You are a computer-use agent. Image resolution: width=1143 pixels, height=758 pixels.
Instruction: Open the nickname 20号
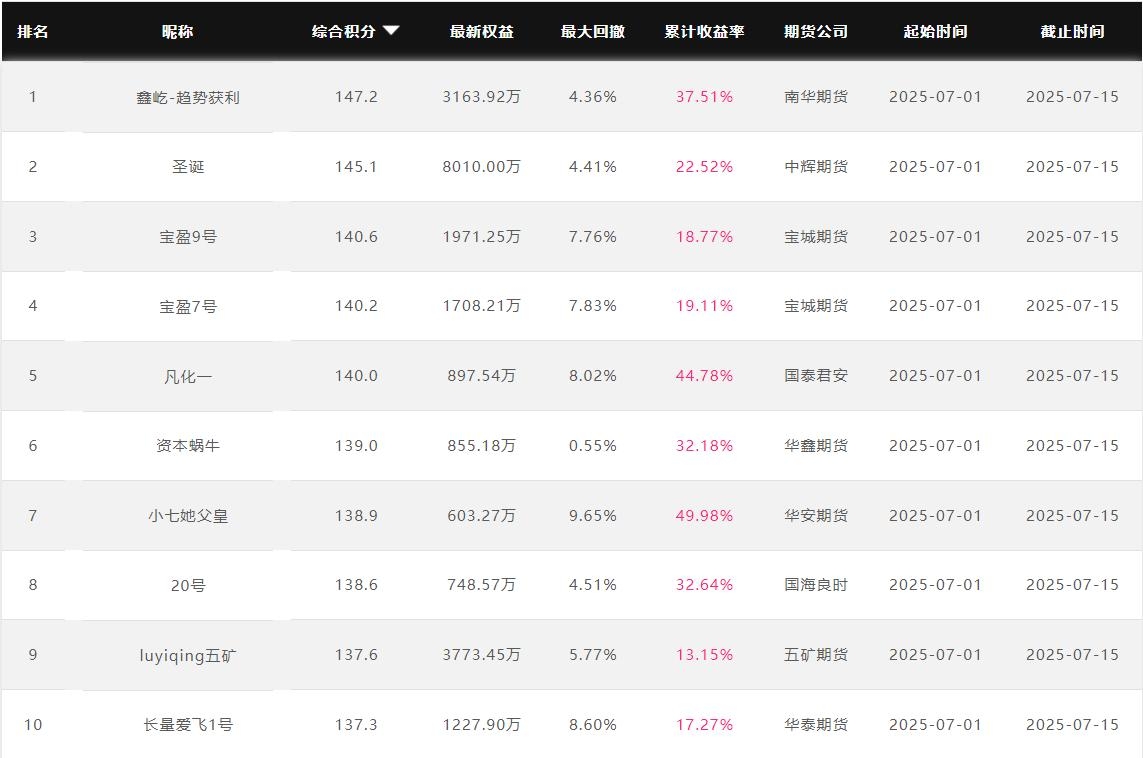(188, 585)
